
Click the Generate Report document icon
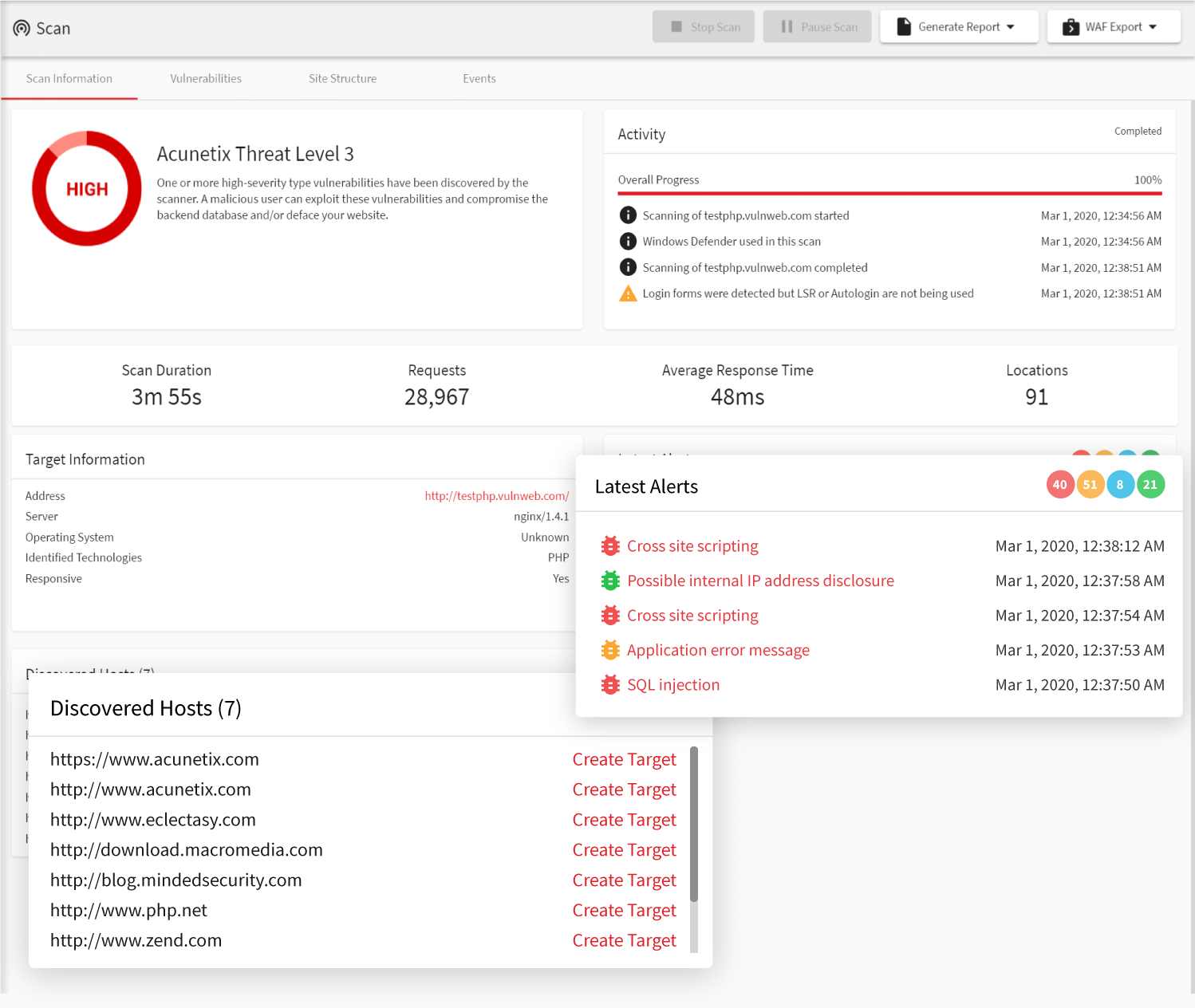click(x=903, y=26)
